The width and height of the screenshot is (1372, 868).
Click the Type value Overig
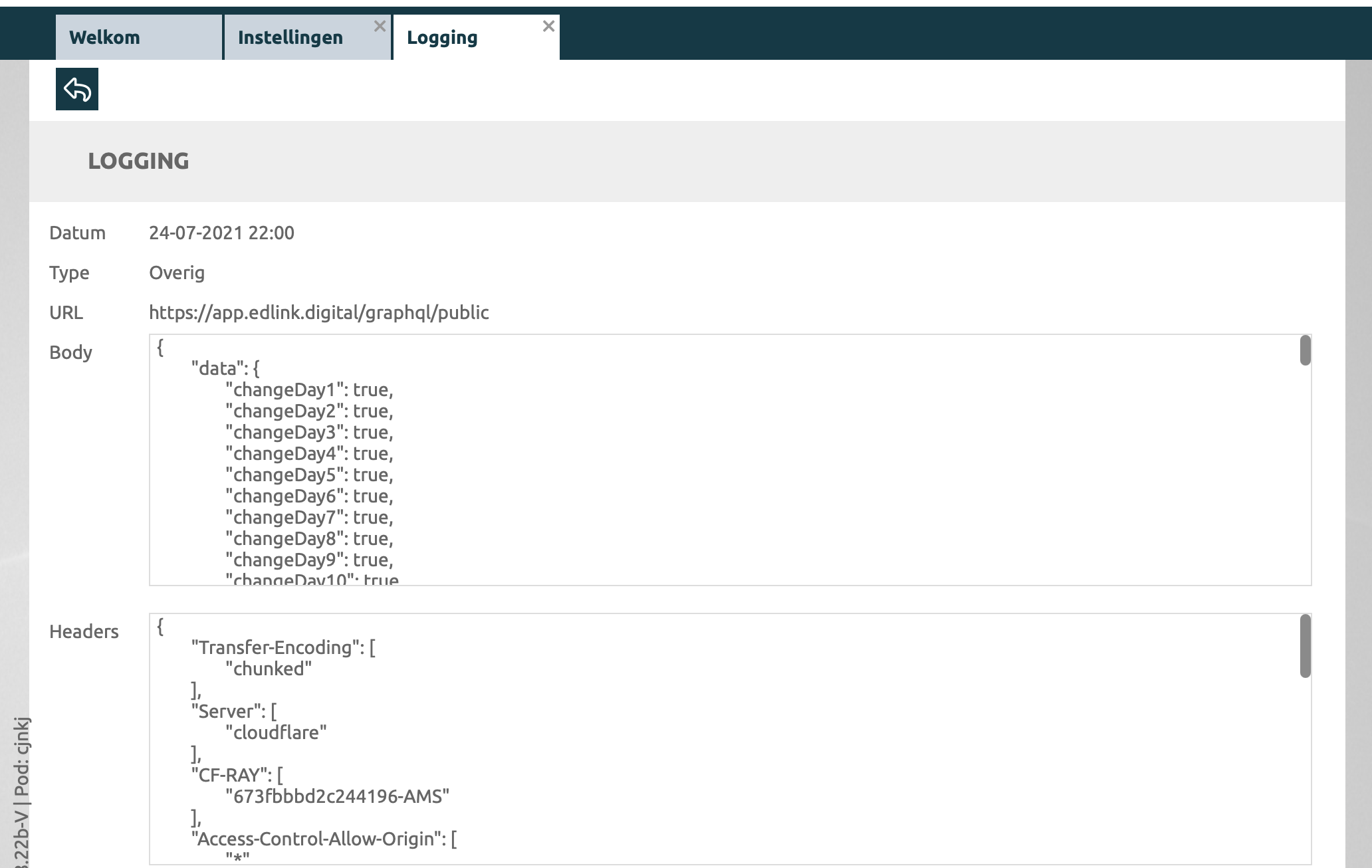pos(177,273)
